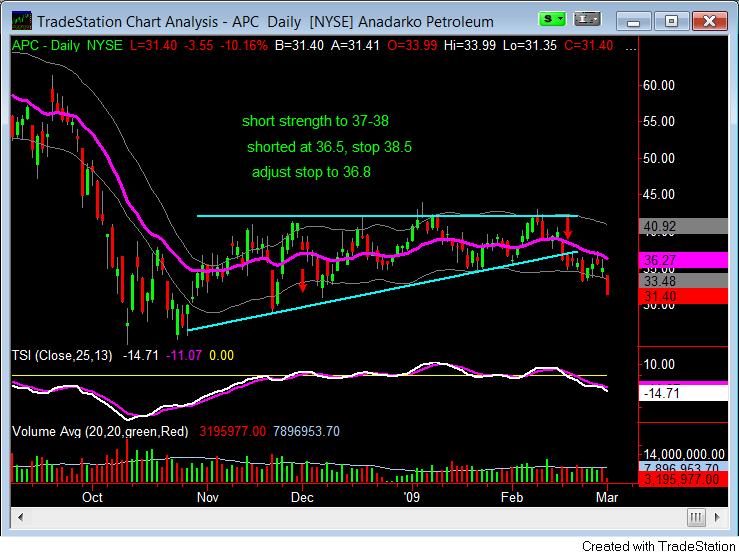Click the red 31.40 last price marker
739x554 pixels.
pos(683,296)
